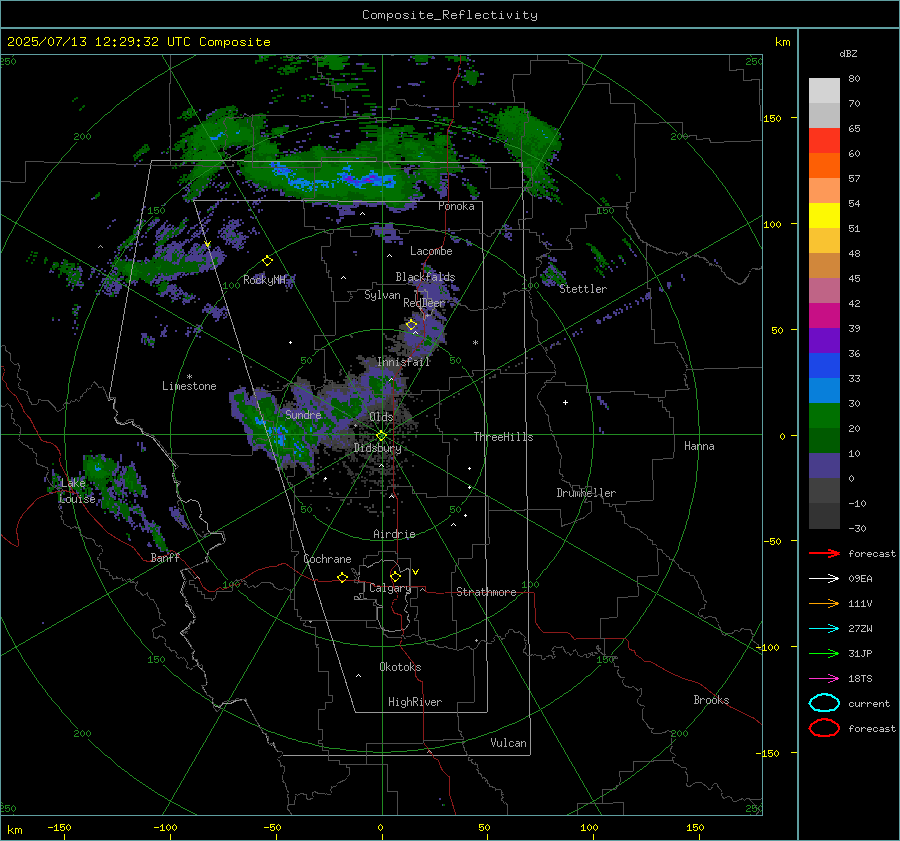Click the red forecast arrow in legend
The width and height of the screenshot is (900, 841).
click(x=824, y=553)
